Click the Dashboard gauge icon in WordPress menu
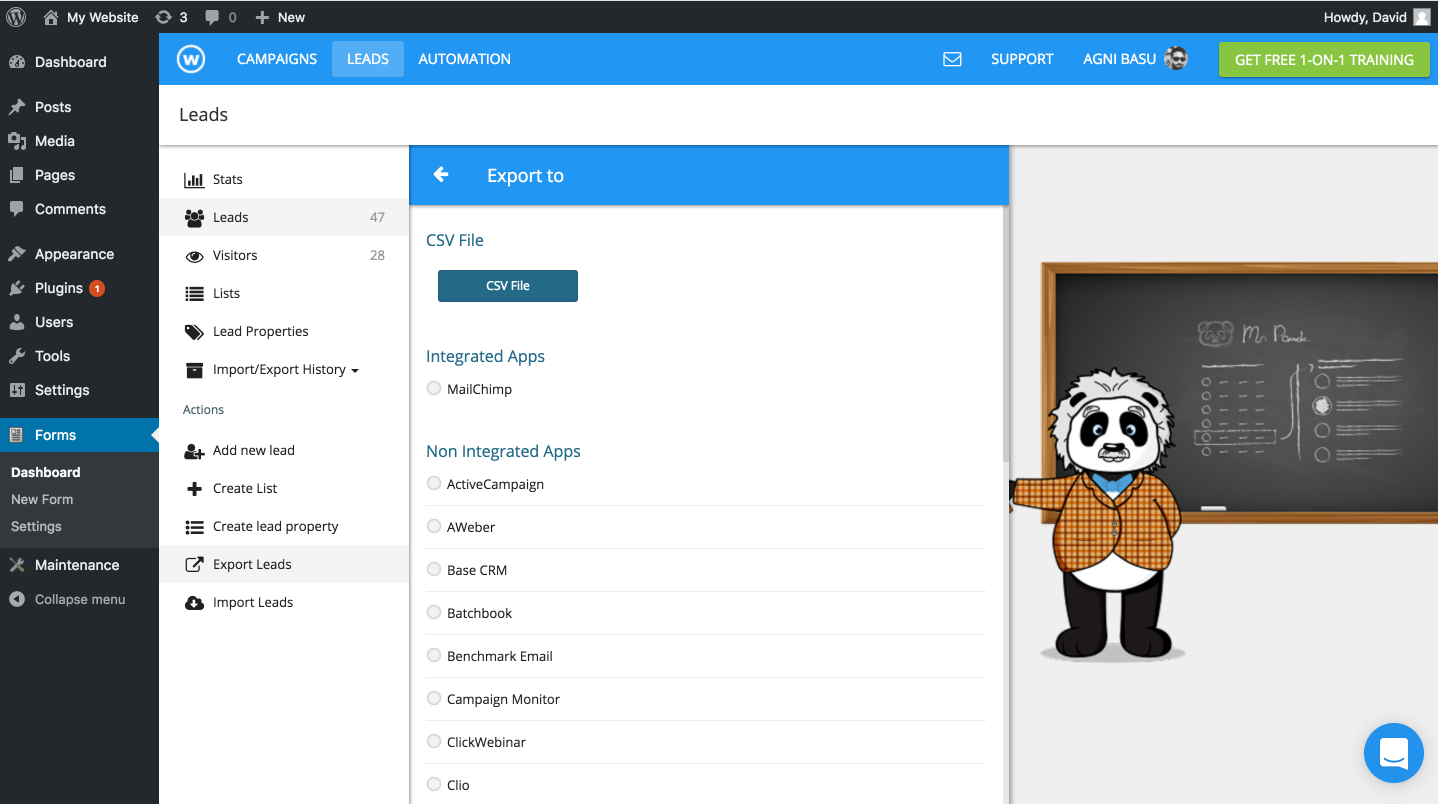The image size is (1438, 804). [x=17, y=62]
